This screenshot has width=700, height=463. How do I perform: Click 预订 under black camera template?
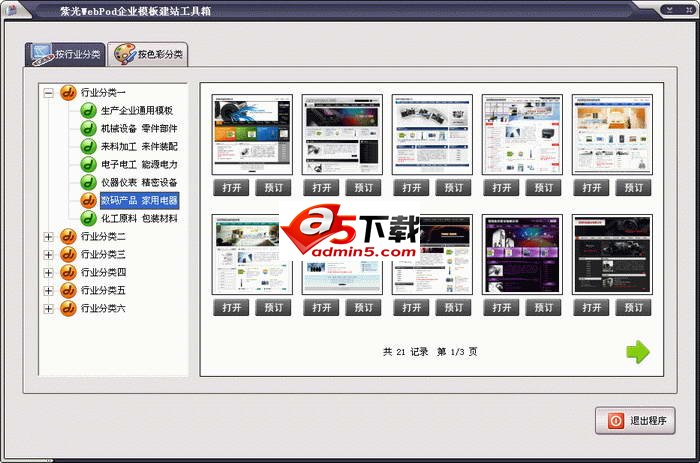[x=633, y=308]
